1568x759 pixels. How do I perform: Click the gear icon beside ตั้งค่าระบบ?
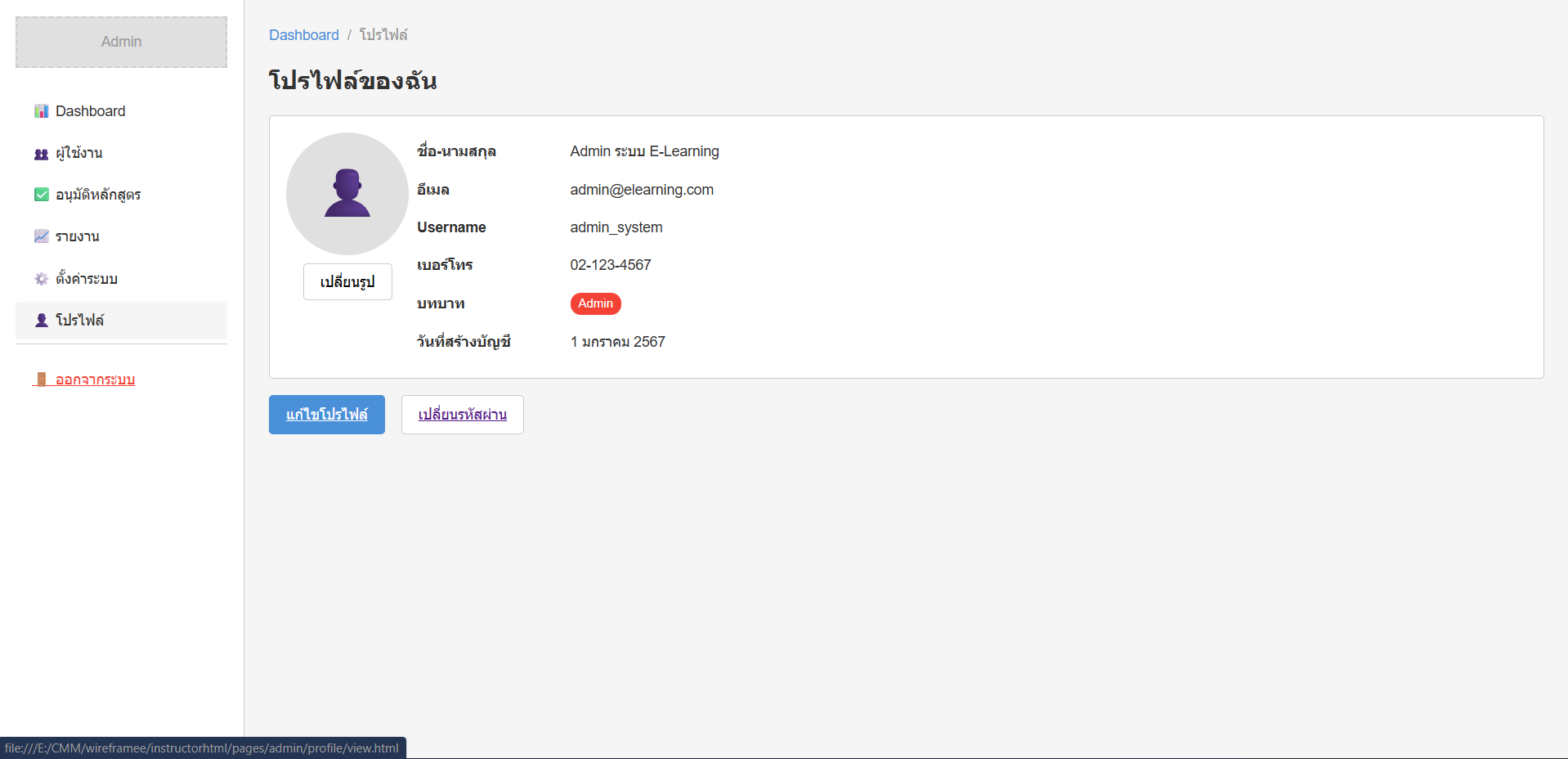[41, 279]
